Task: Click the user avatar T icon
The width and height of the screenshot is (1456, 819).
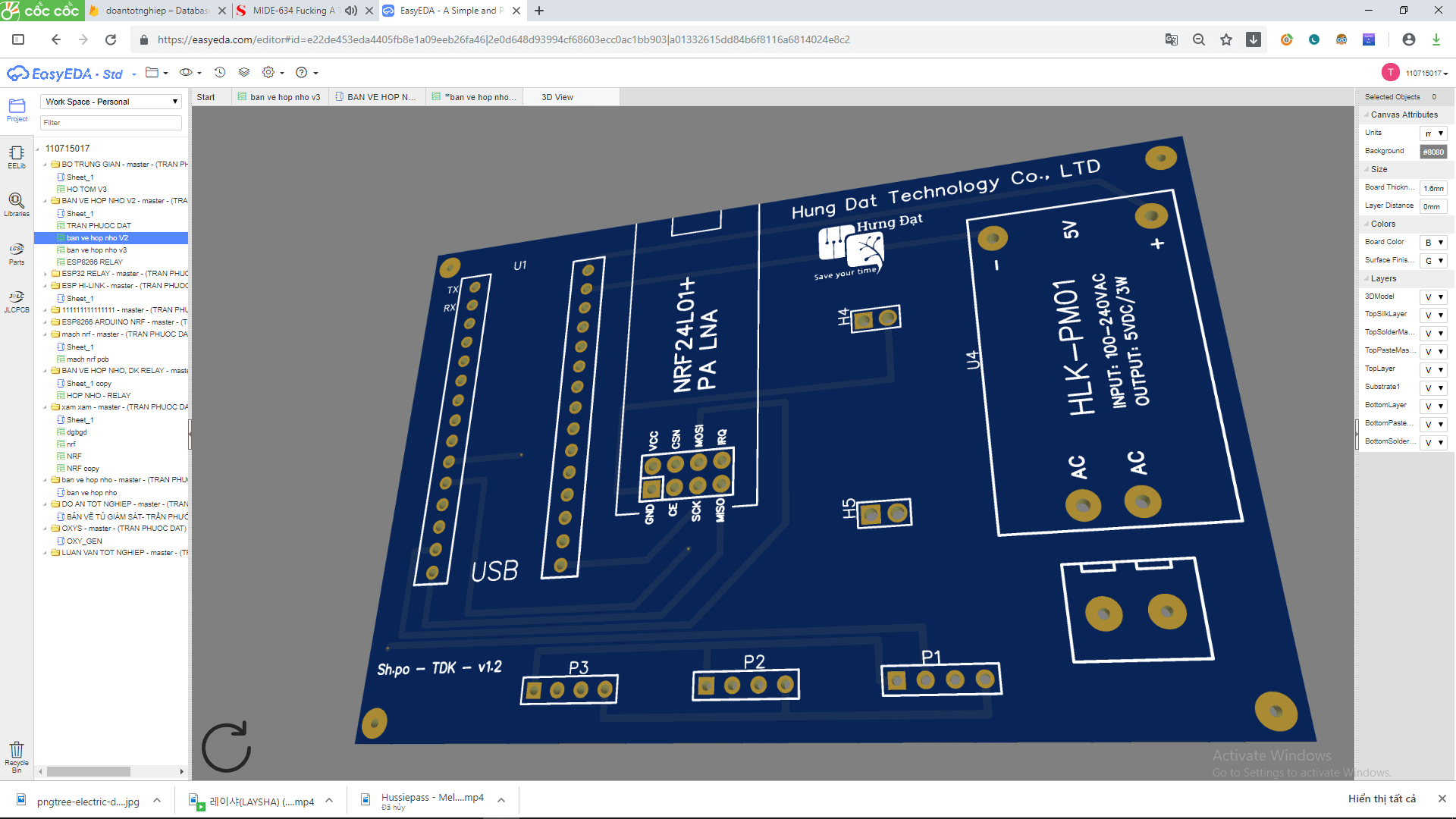Action: (1390, 73)
